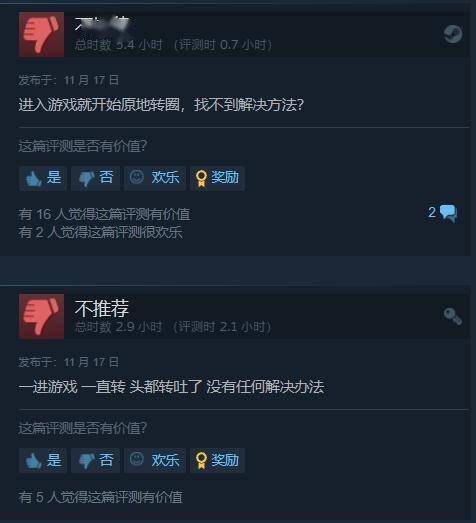Screen dimensions: 476x523
Task: Click the Steam logo icon on first review
Action: coord(453,34)
